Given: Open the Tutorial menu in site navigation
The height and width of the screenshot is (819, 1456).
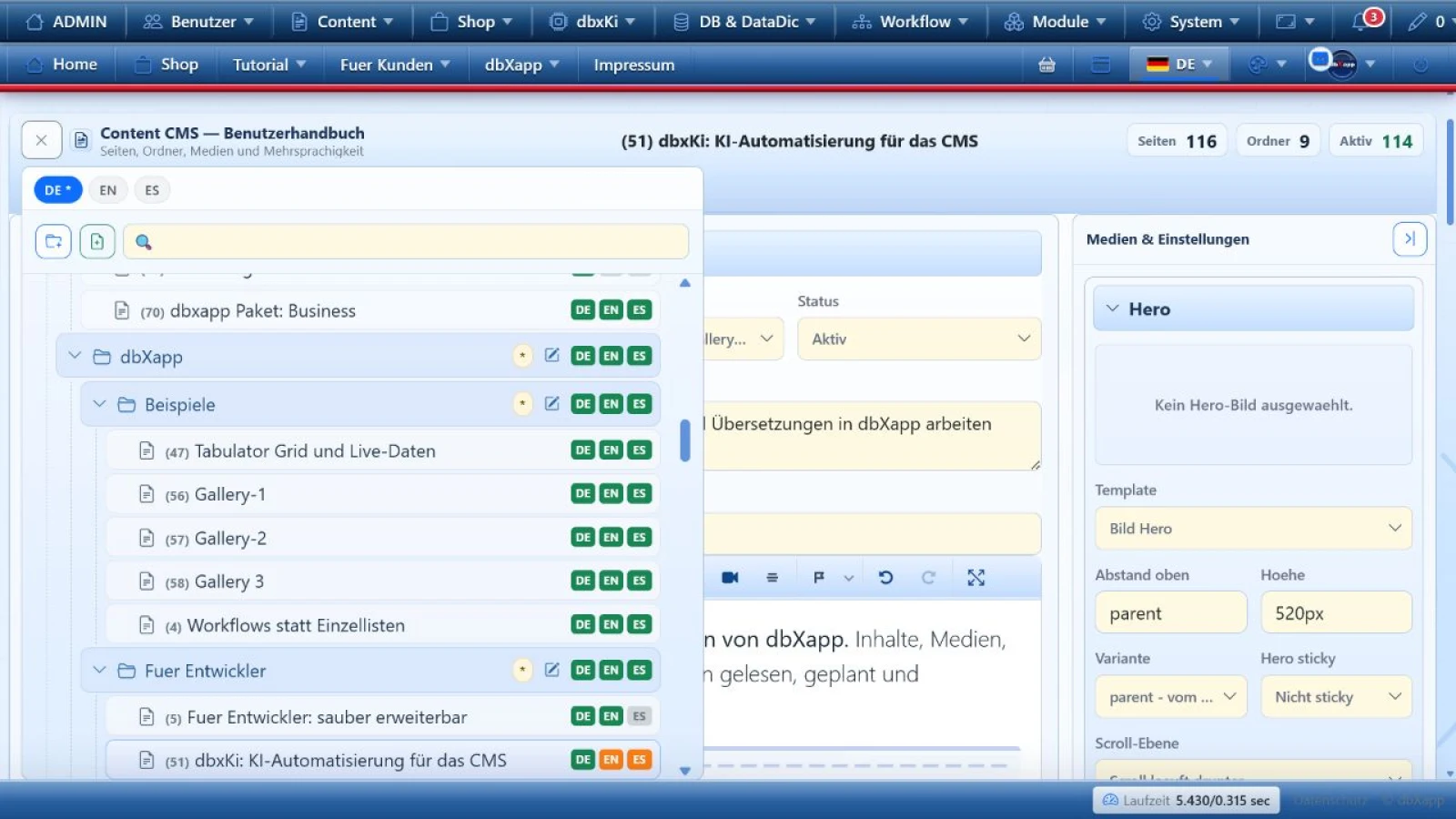Looking at the screenshot, I should (269, 65).
